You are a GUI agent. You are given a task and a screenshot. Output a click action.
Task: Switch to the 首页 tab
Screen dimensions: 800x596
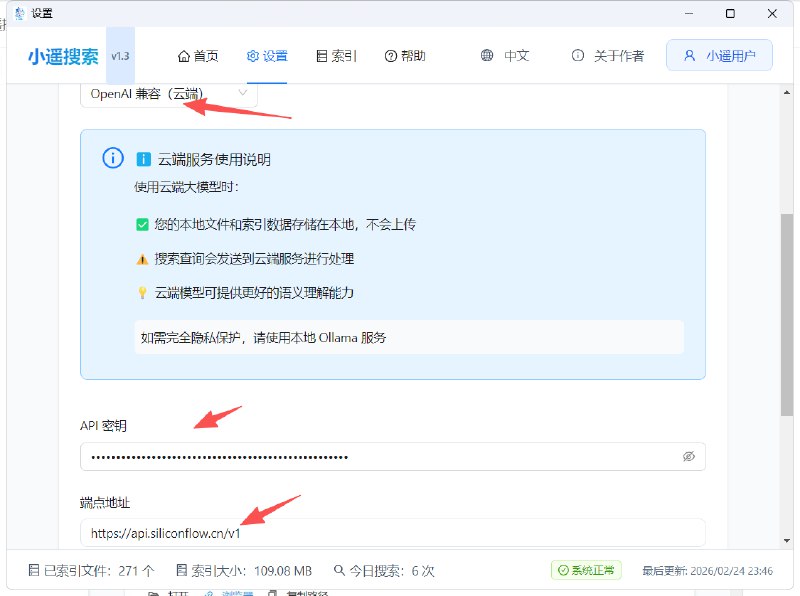click(198, 56)
